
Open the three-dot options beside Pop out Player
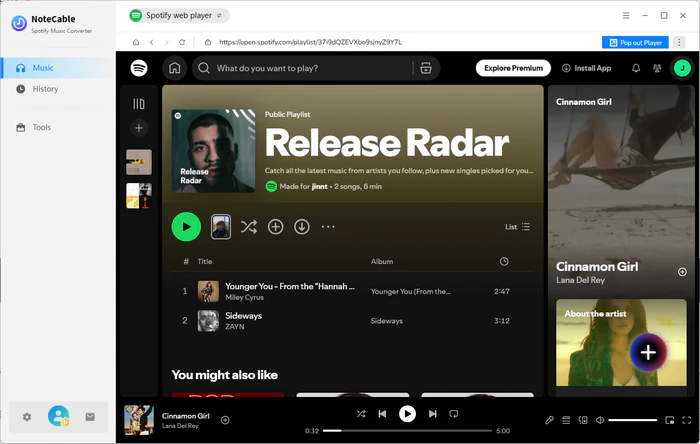(x=679, y=42)
